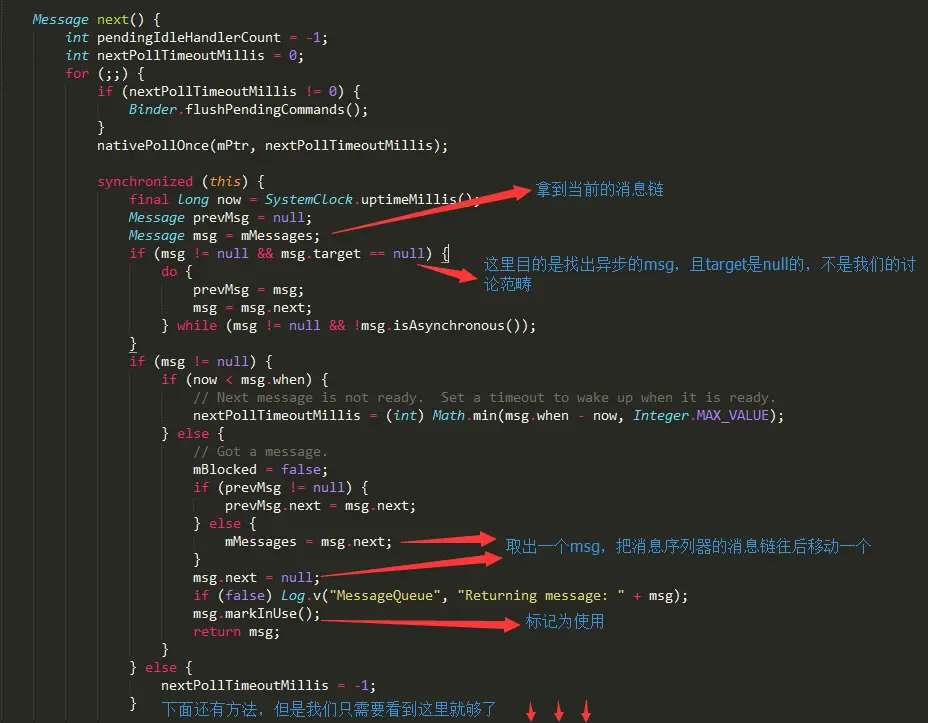Click the annotation text 拿到当前的消息链
This screenshot has height=723, width=928.
pyautogui.click(x=600, y=189)
